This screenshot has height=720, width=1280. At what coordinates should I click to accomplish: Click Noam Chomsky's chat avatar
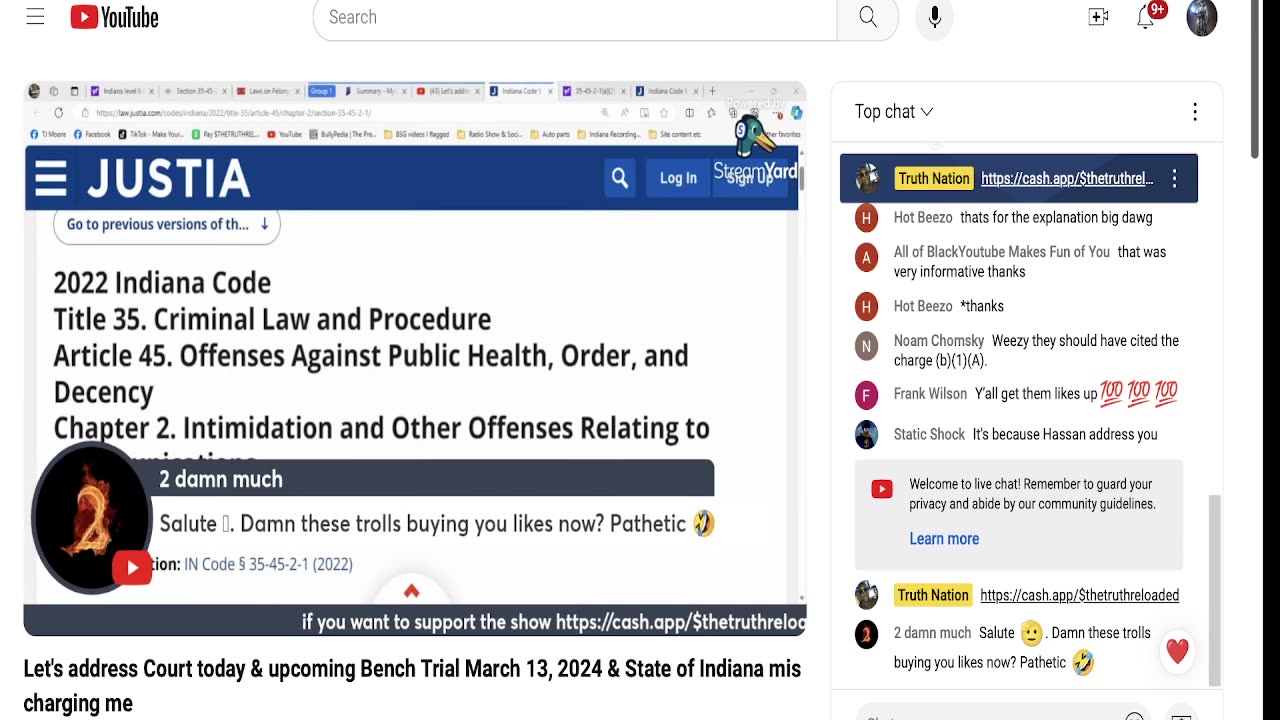coord(867,347)
